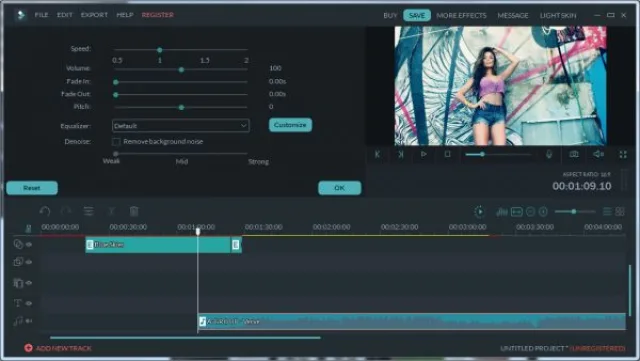Click the Customize equalizer button
Viewport: 640px width, 361px height.
click(x=290, y=125)
